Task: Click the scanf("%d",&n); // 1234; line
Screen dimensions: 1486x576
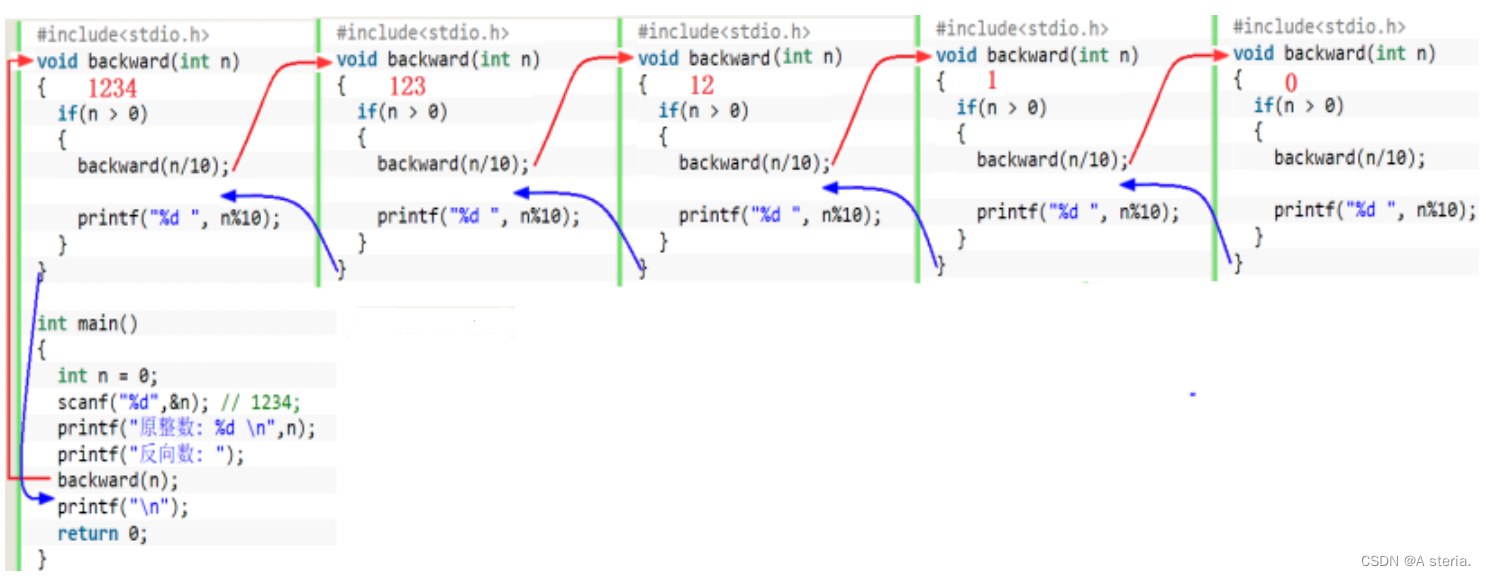Action: click(179, 403)
